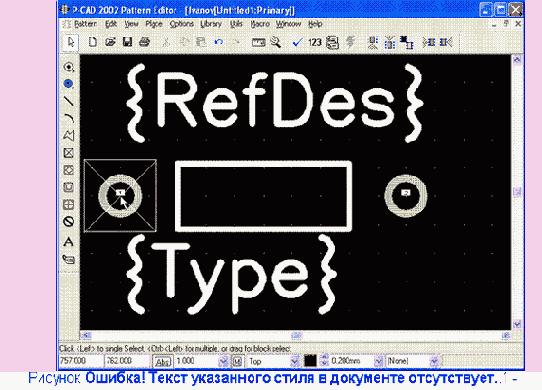Click the blue Undo arrow icon
The width and height of the screenshot is (542, 390).
click(x=218, y=42)
